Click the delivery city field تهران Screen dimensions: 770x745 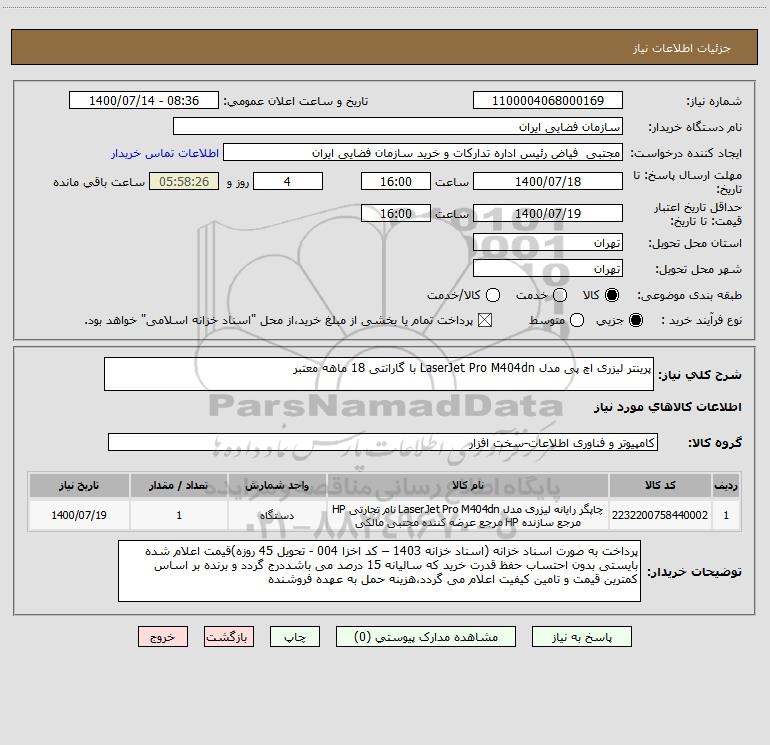[548, 269]
